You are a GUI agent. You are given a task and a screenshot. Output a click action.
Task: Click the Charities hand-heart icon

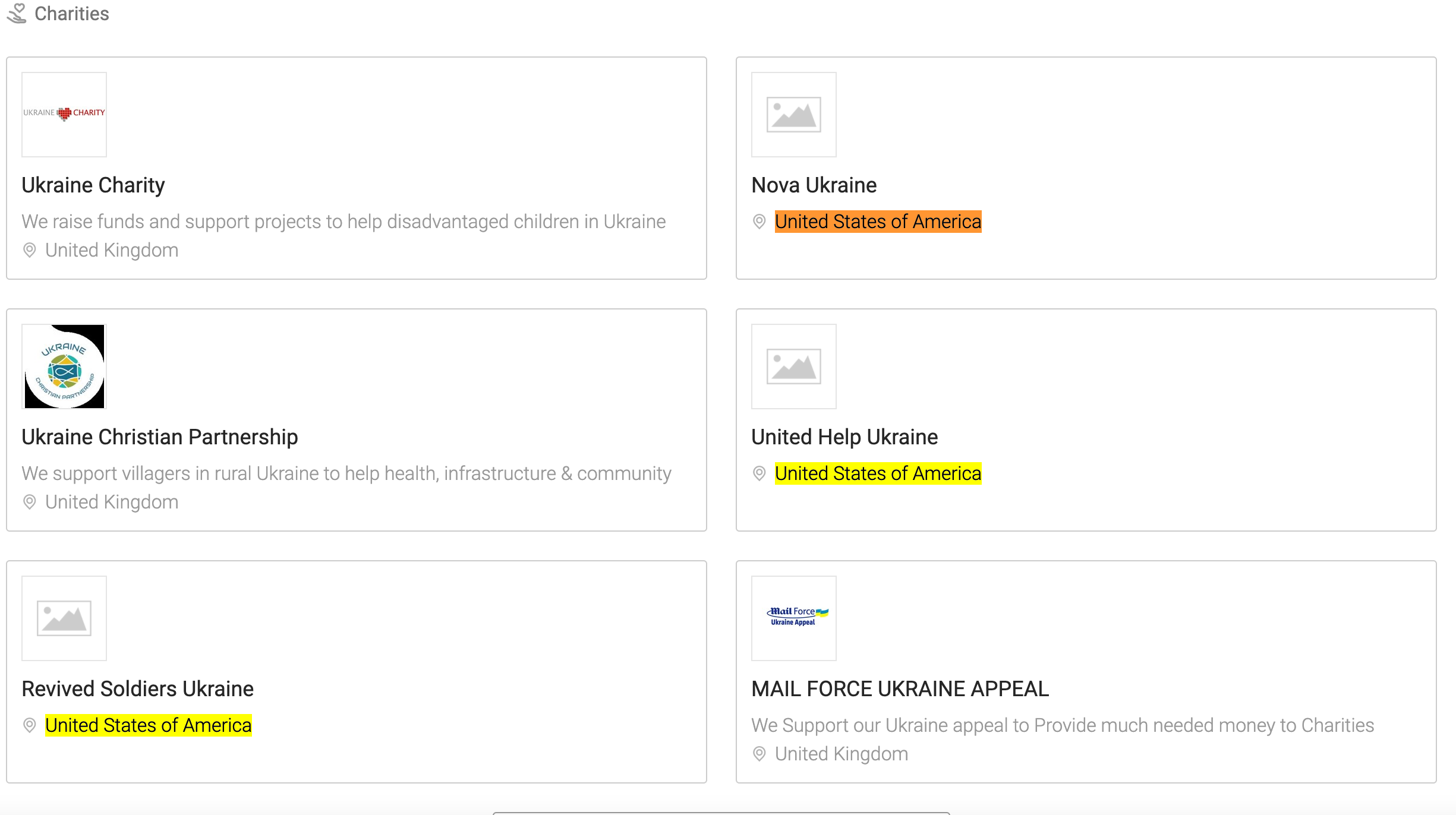(17, 14)
